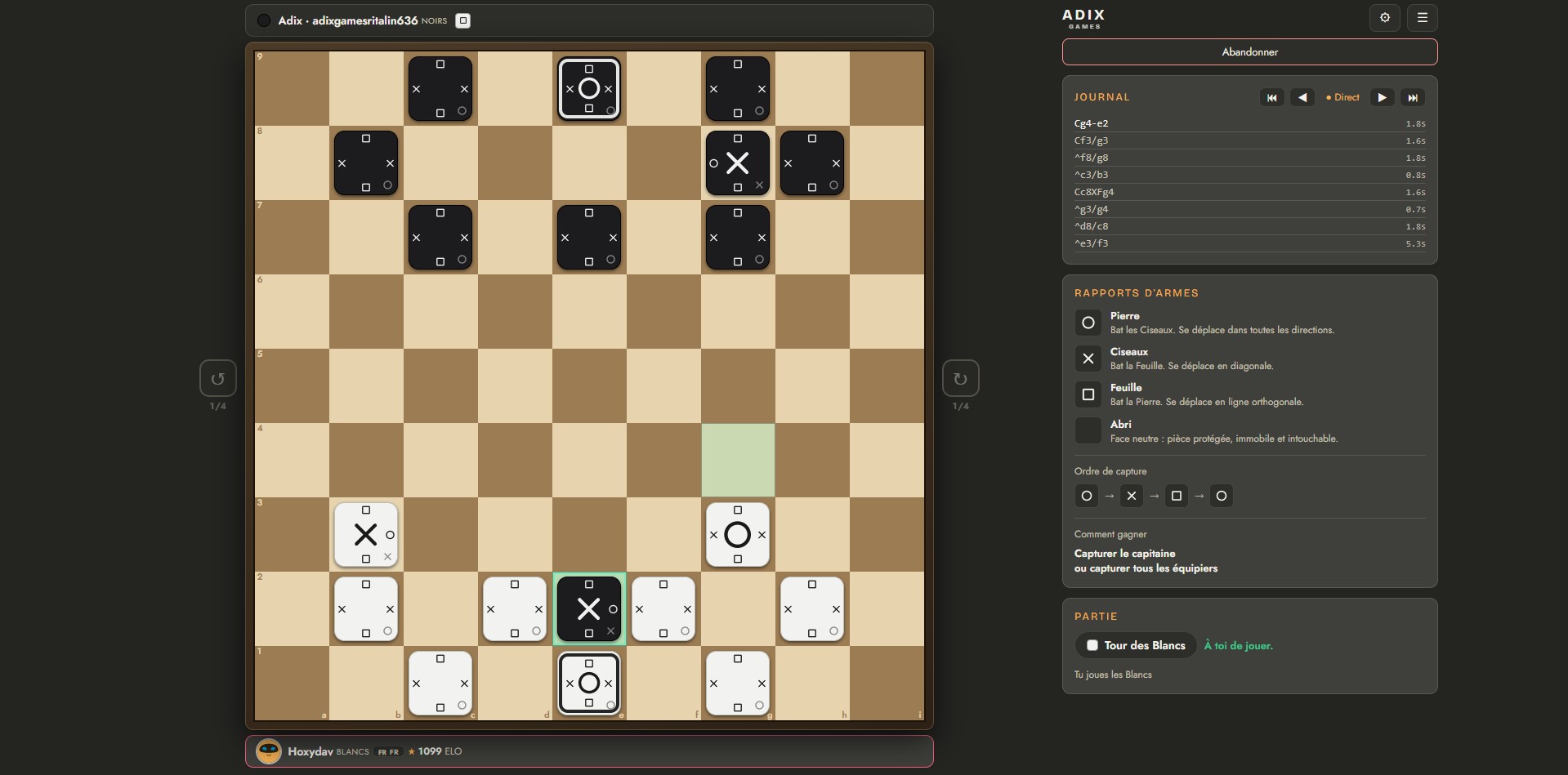Select the white piece on c1
1568x775 pixels.
pyautogui.click(x=440, y=684)
